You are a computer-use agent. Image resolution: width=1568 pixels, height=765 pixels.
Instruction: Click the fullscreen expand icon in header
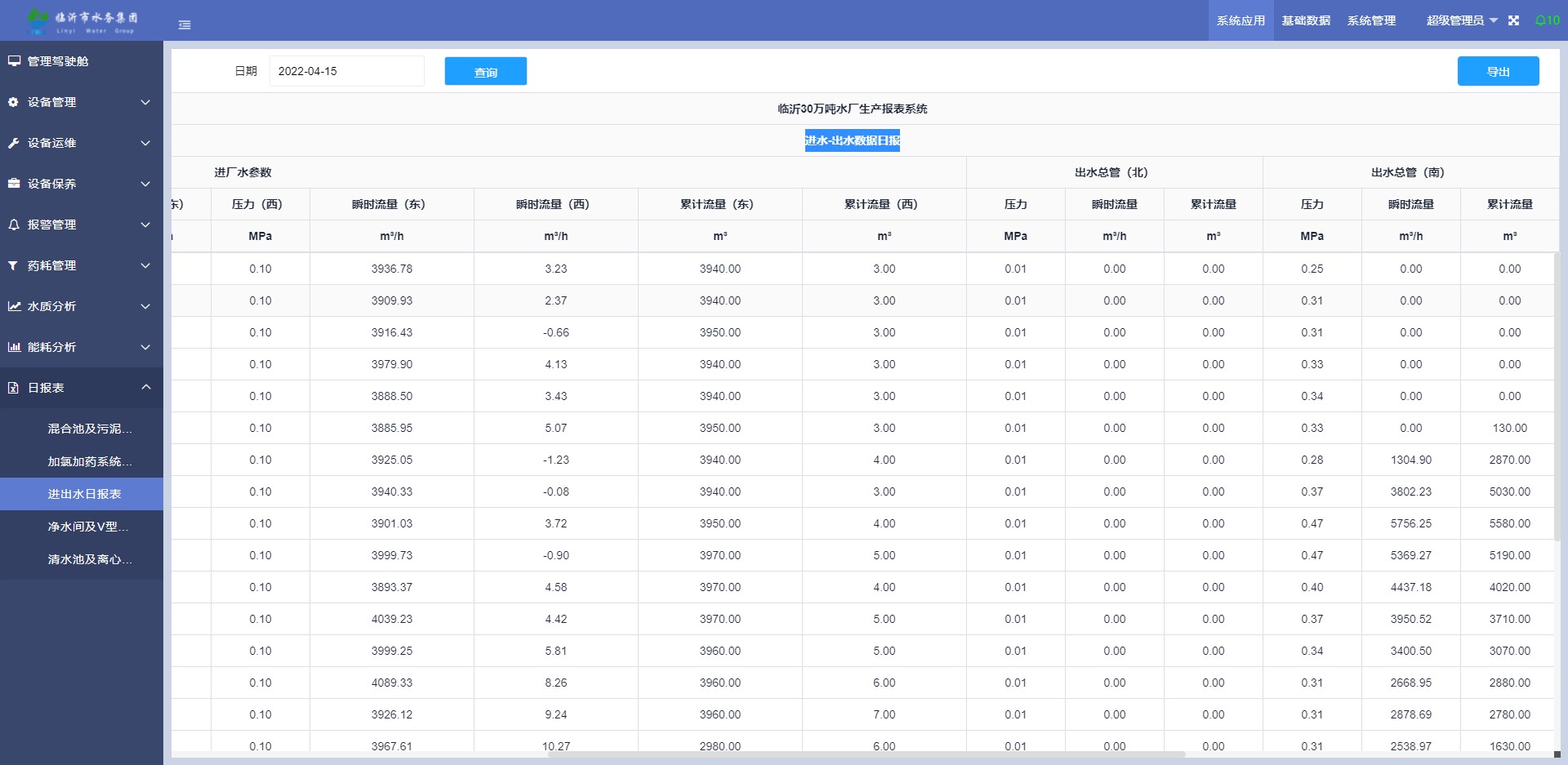coord(1513,20)
